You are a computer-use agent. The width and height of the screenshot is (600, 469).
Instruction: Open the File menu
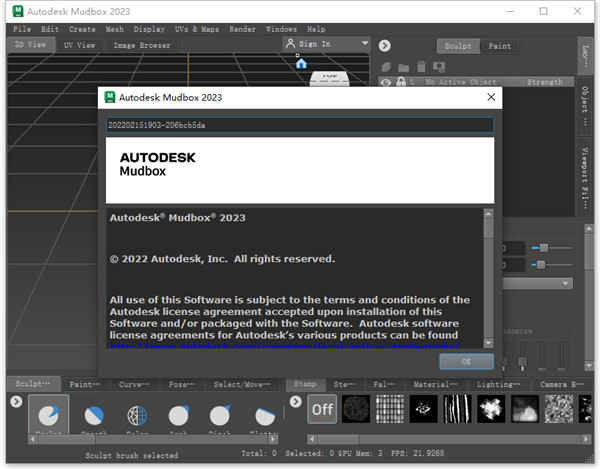tap(22, 29)
